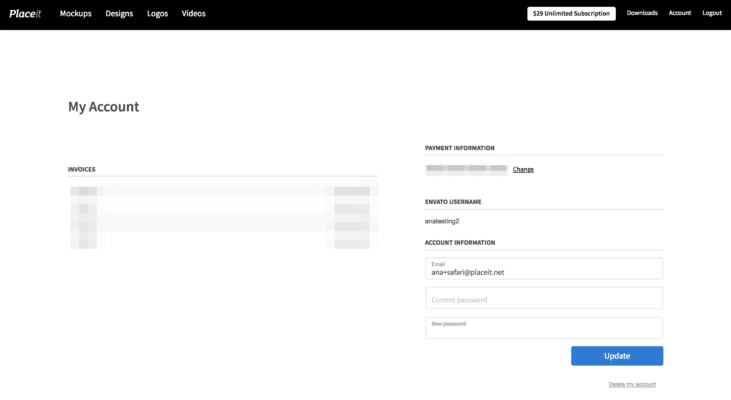The width and height of the screenshot is (731, 400).
Task: Click the Account link in header
Action: [x=680, y=14]
